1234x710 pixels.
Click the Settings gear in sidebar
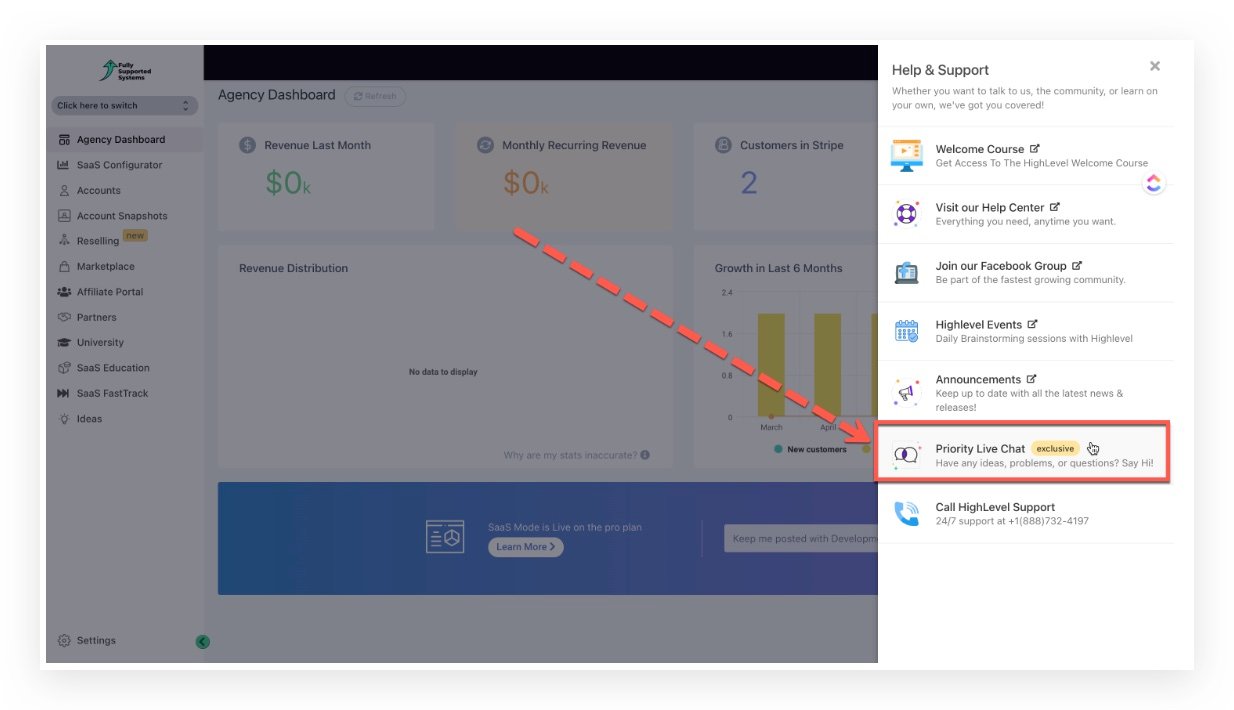64,641
